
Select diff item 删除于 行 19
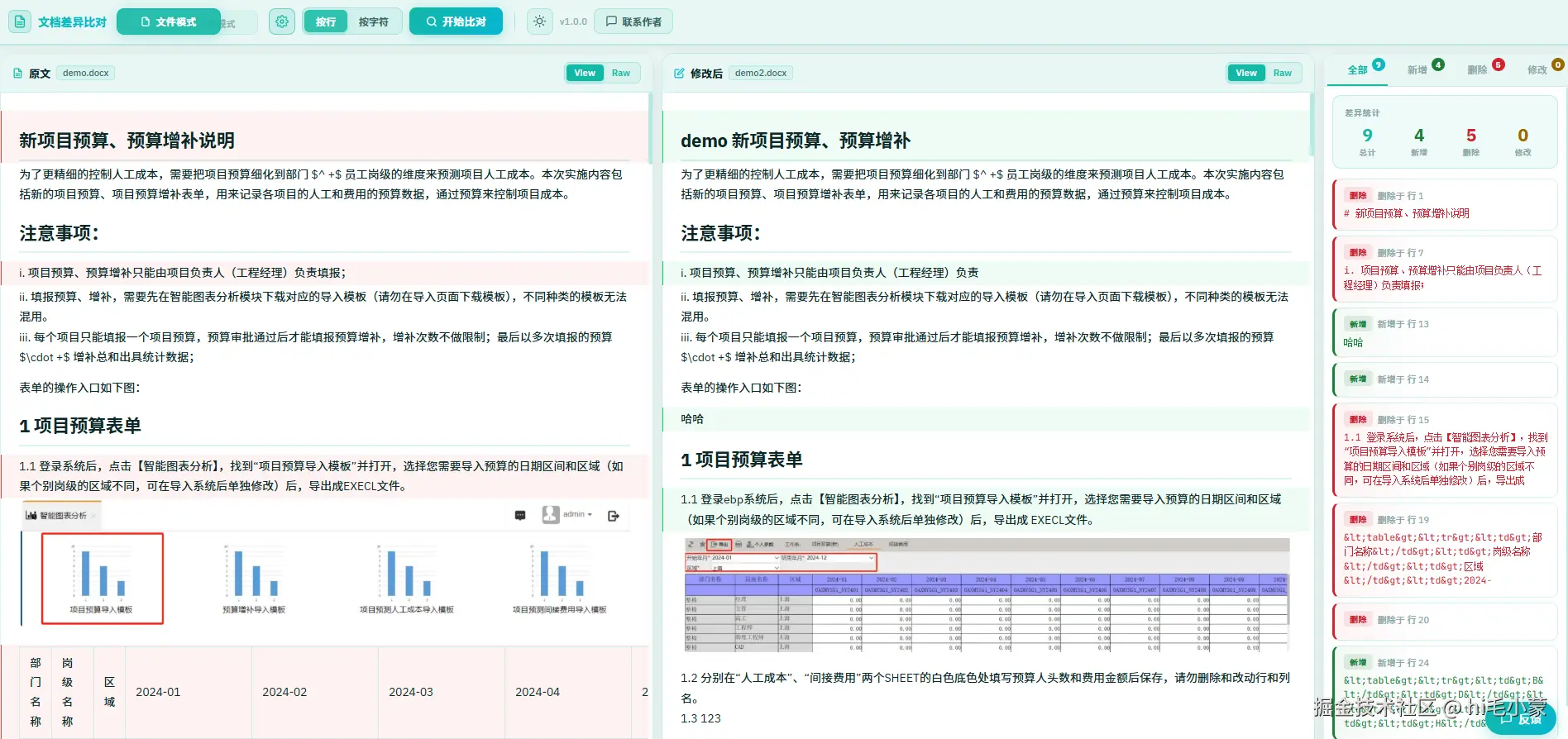pos(1446,550)
